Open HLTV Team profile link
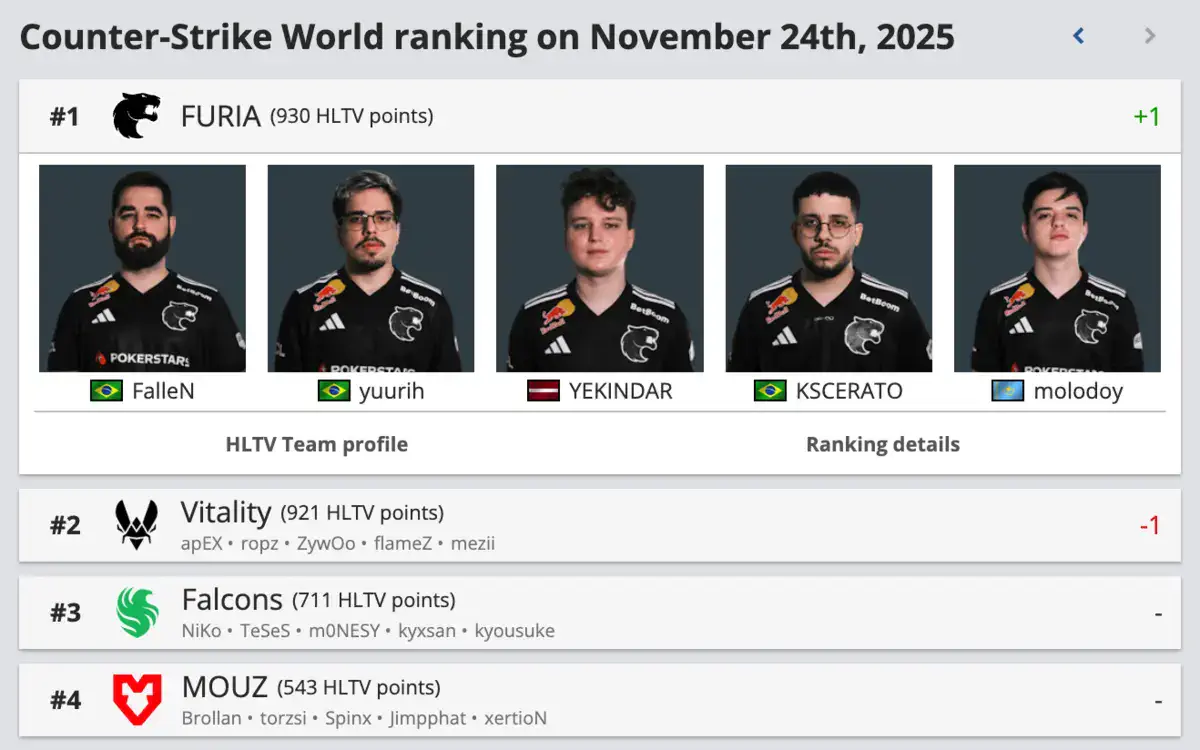Screen dimensions: 1200x750 pyautogui.click(x=317, y=444)
